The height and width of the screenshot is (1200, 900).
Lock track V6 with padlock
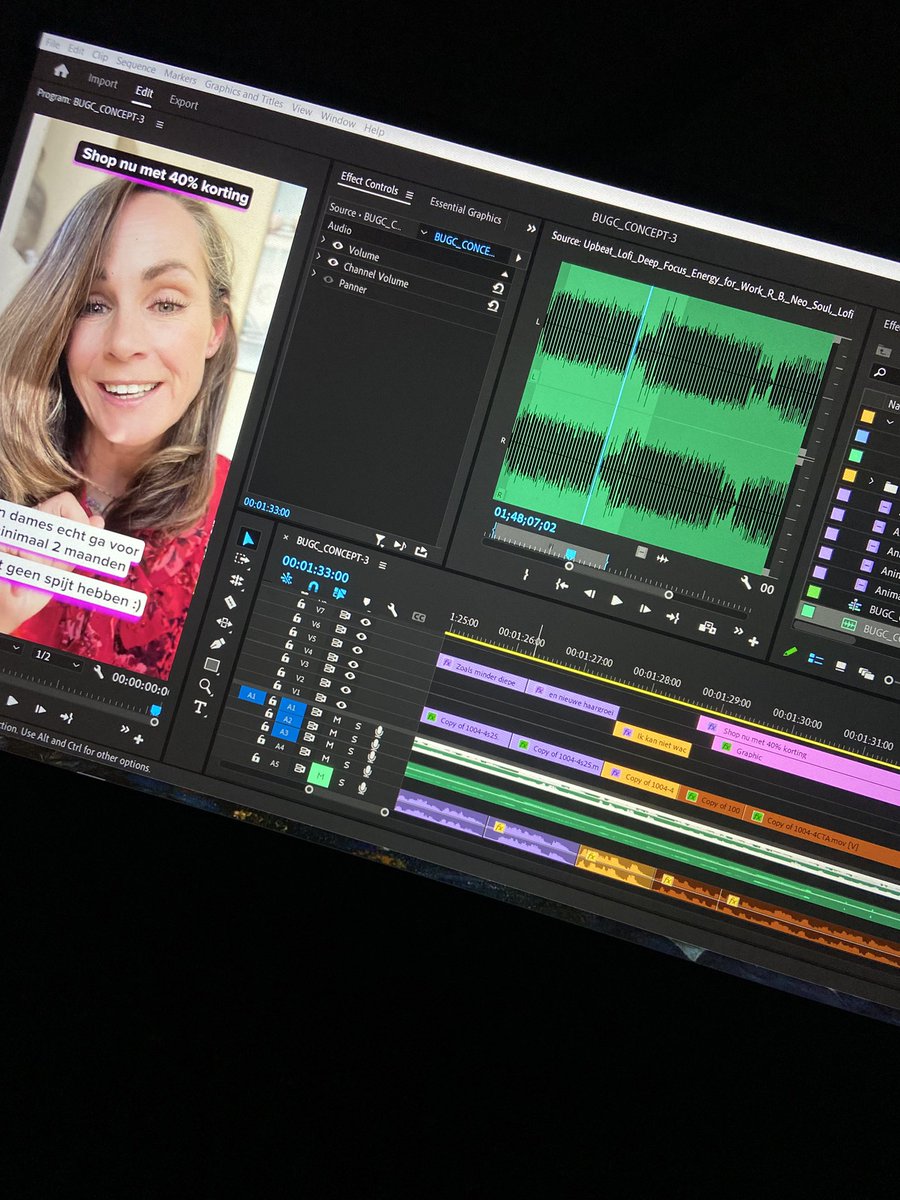tap(297, 618)
